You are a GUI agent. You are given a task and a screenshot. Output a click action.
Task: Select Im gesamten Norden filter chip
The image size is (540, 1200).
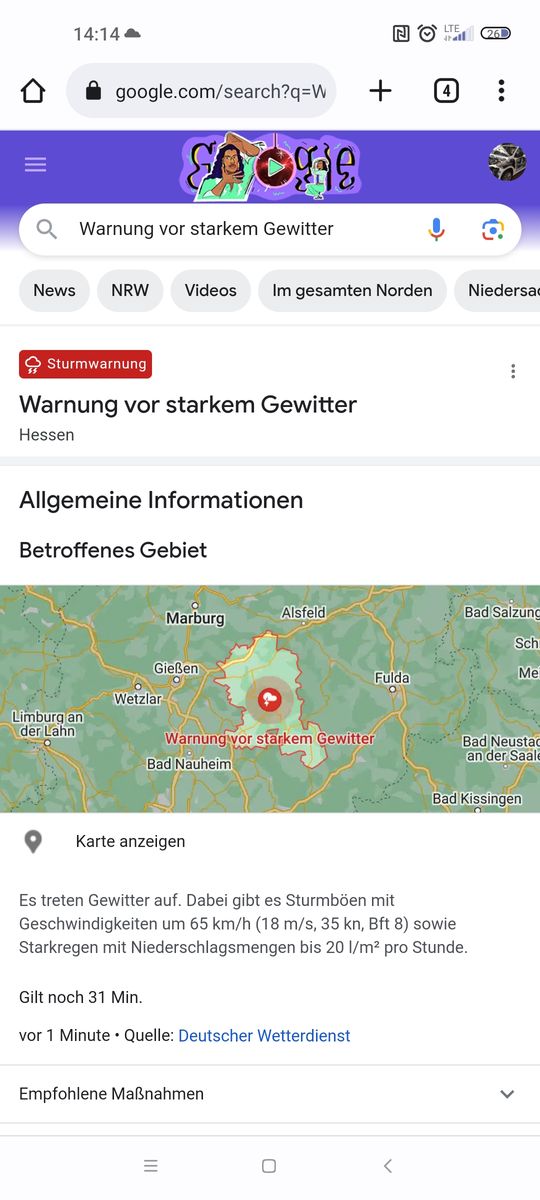tap(352, 290)
